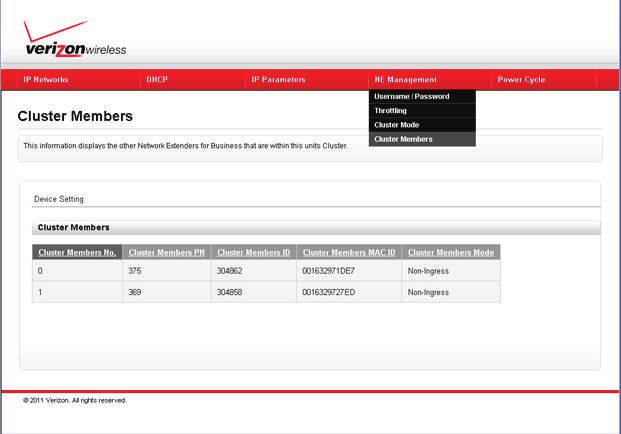Click member ID 304862
Viewport: 621px width, 434px height.
pos(230,271)
